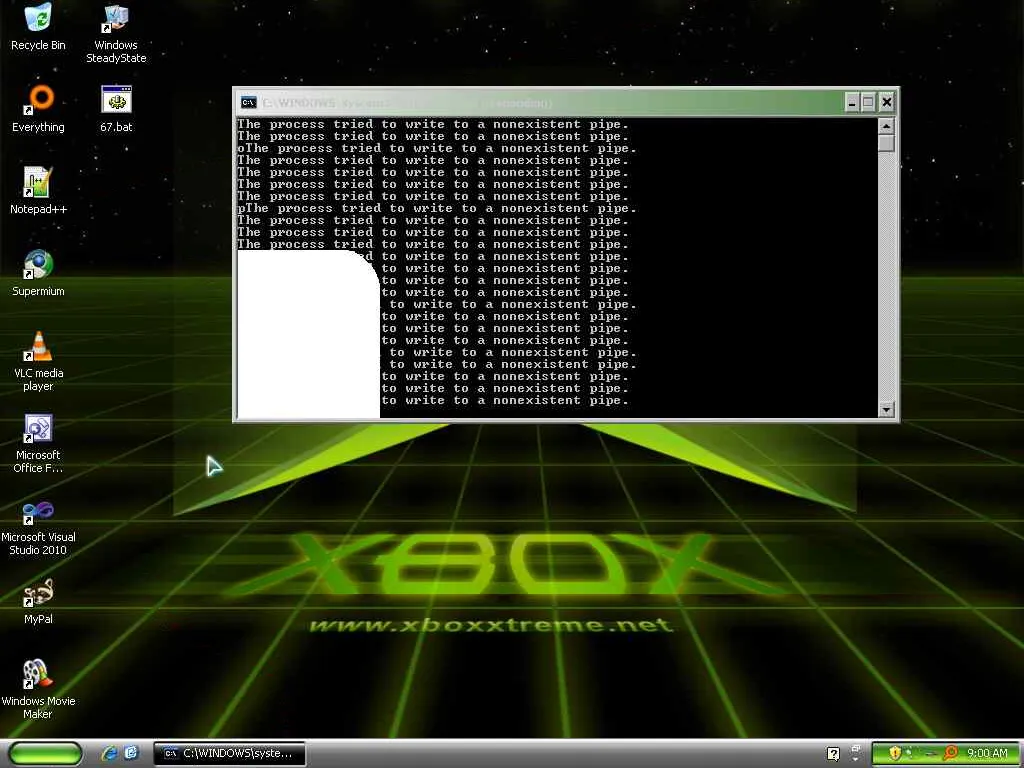1024x768 pixels.
Task: Click the 9:00 AM taskbar clock
Action: [987, 754]
